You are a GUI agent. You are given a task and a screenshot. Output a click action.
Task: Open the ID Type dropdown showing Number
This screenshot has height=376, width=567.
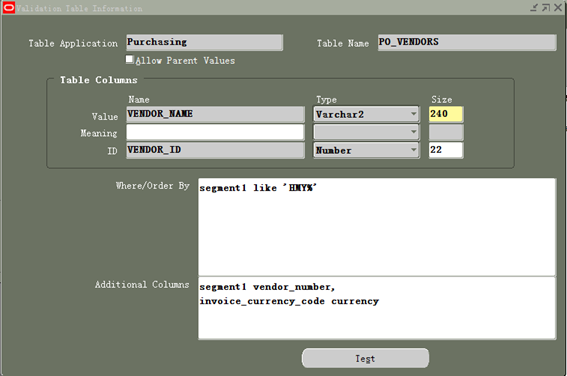tap(366, 150)
